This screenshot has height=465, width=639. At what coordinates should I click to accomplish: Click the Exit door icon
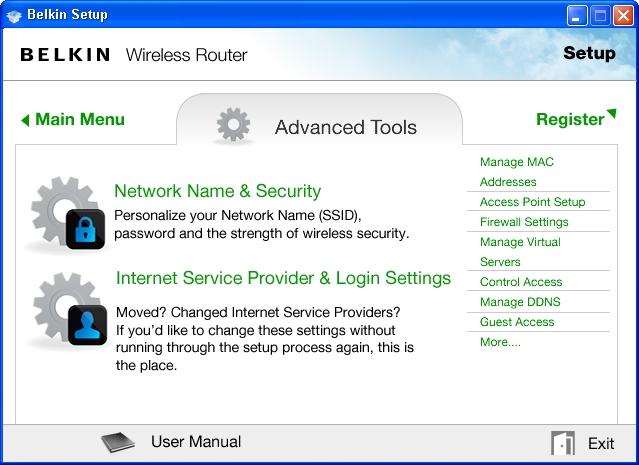(x=563, y=443)
